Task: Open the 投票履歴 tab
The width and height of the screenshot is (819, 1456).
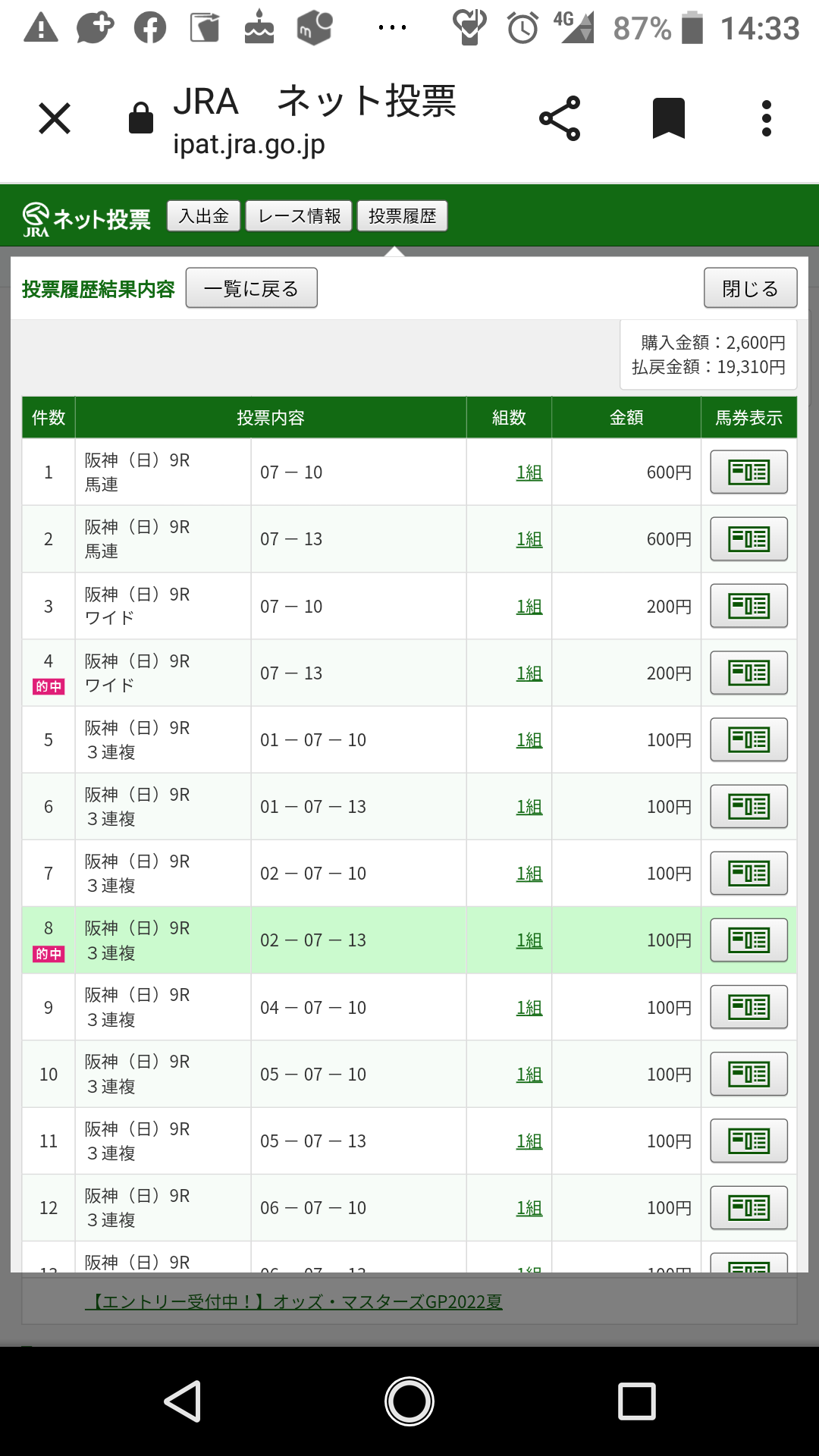Action: pos(402,216)
